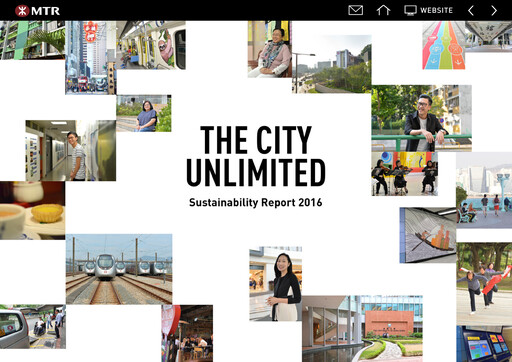Click the woman in black cardigan photo

click(276, 284)
